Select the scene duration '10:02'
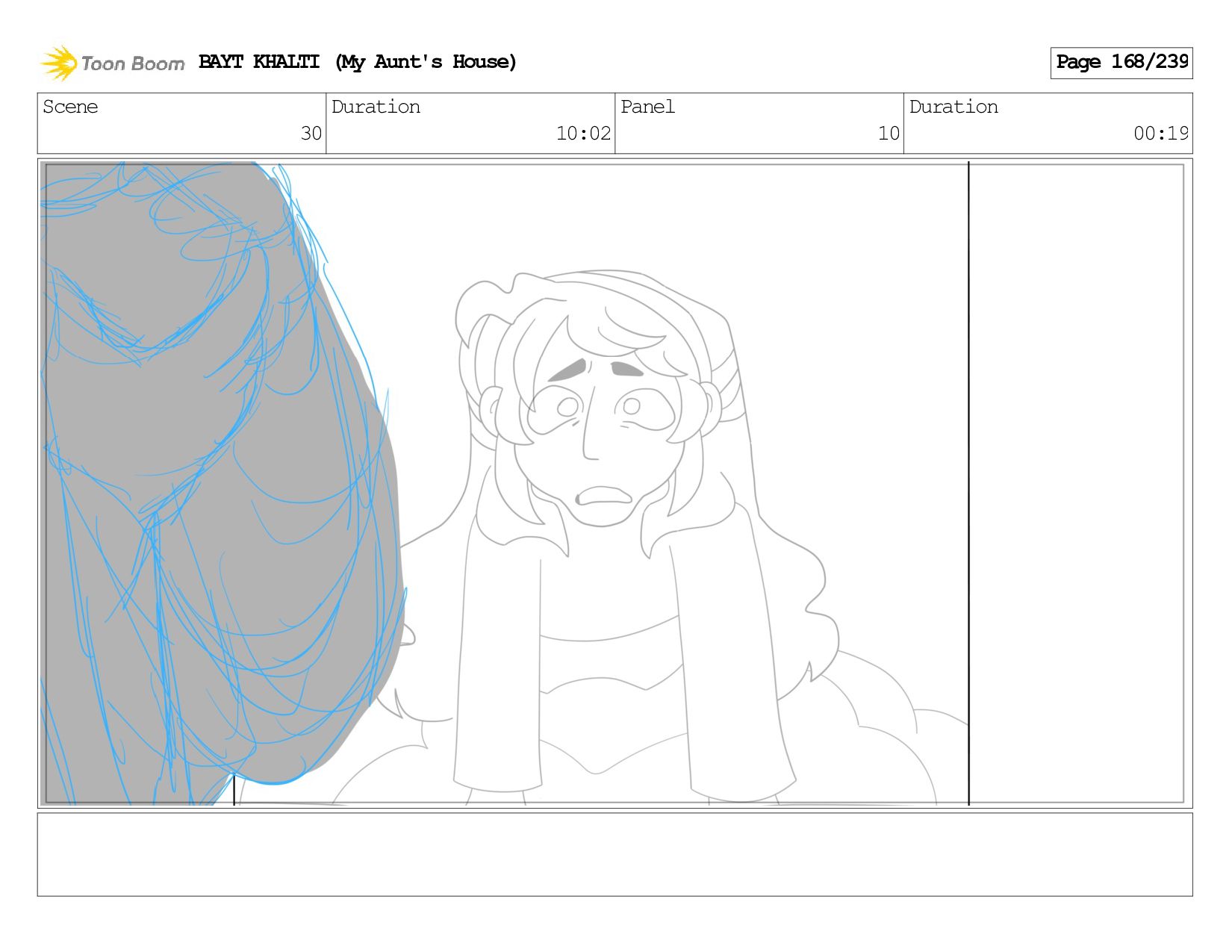This screenshot has width=1232, height=952. pyautogui.click(x=583, y=134)
